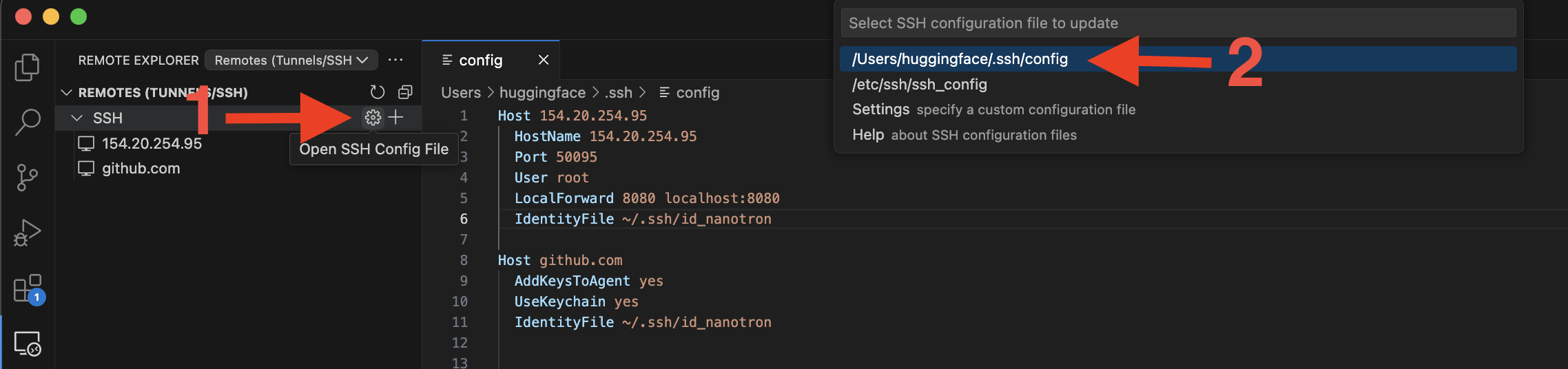Click the Open SSH Config File gear
The image size is (1568, 369).
click(373, 118)
